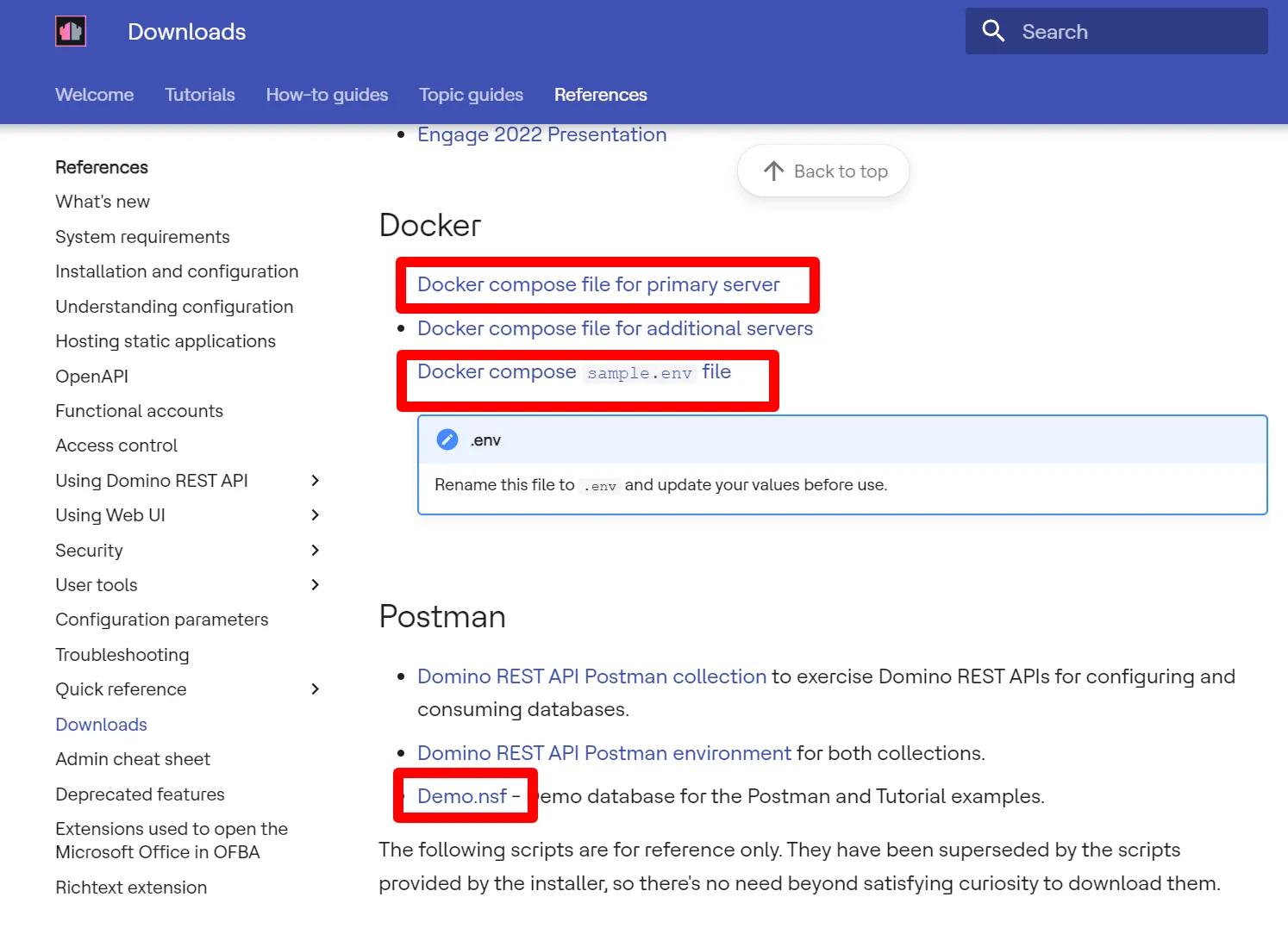The height and width of the screenshot is (947, 1288).
Task: Expand the Using Web UI section
Action: [x=316, y=515]
